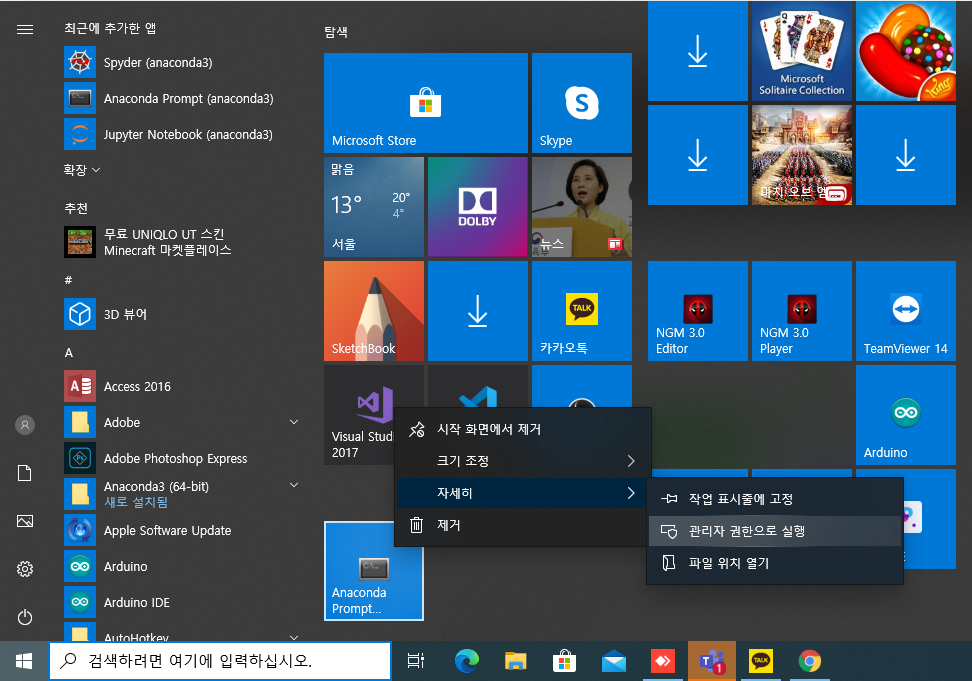Image resolution: width=972 pixels, height=681 pixels.
Task: Open Microsoft Solitaire Collection tile
Action: [802, 51]
